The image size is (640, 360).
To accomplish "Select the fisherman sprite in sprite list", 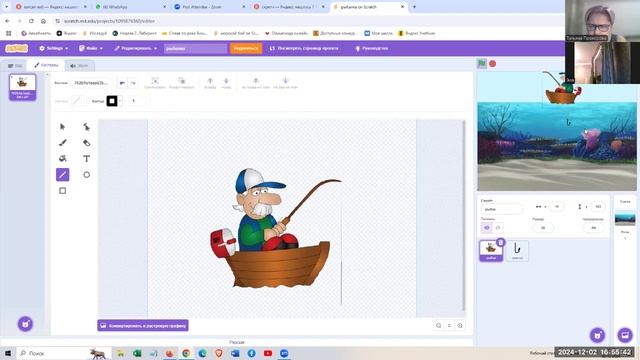I will click(x=491, y=250).
